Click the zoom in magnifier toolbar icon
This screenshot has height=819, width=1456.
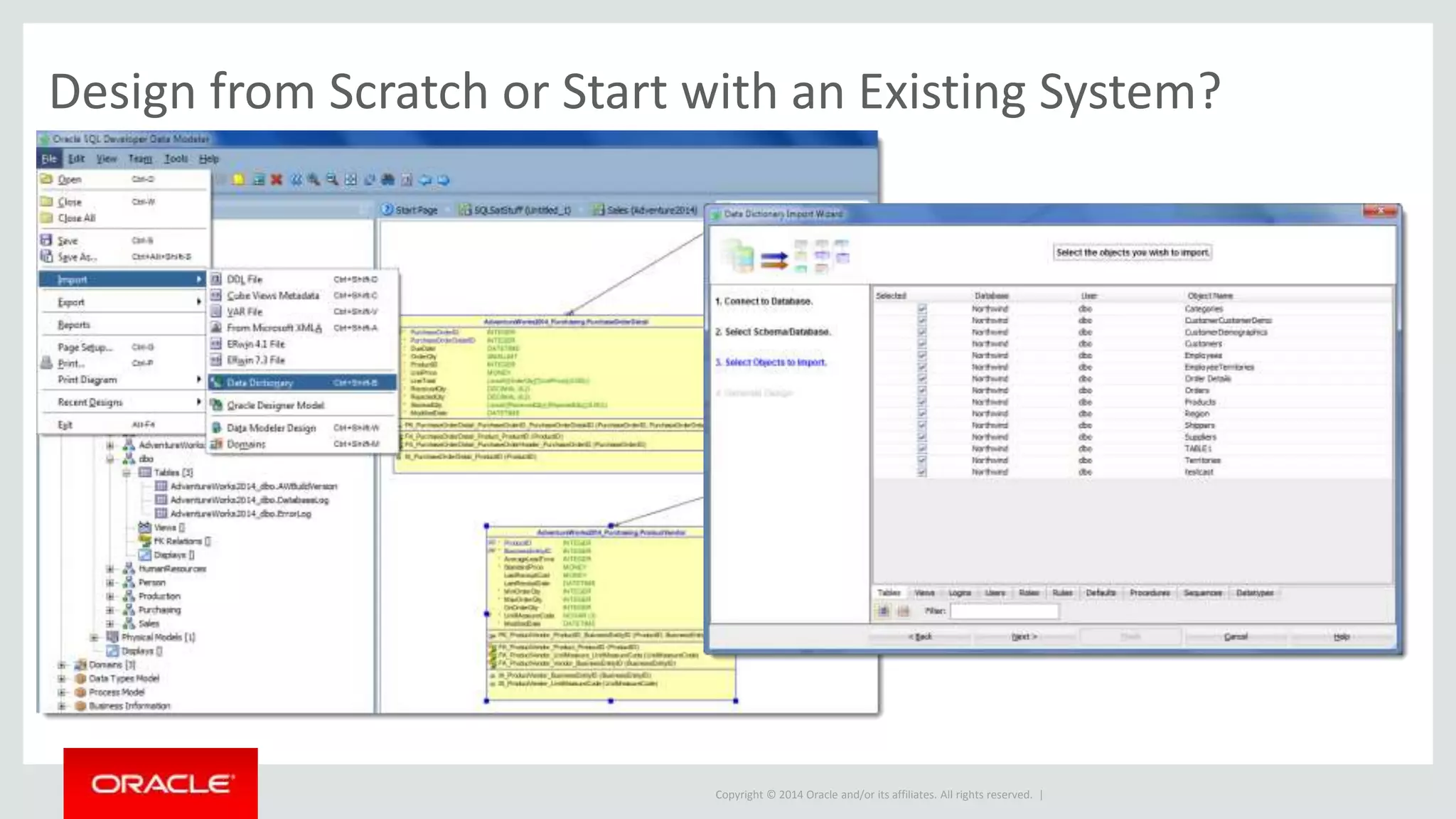[x=314, y=180]
